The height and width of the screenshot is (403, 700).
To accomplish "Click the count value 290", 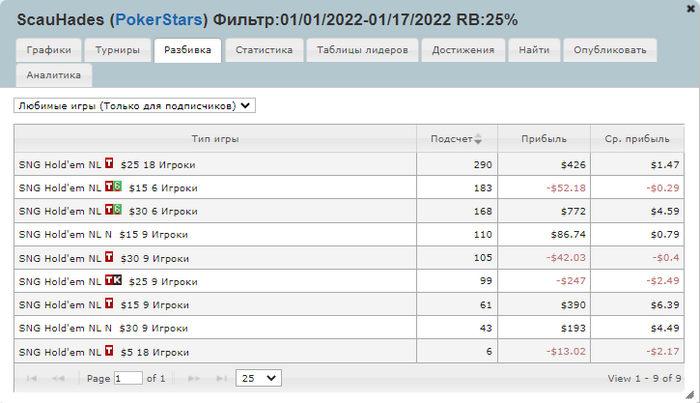I will click(x=483, y=165).
